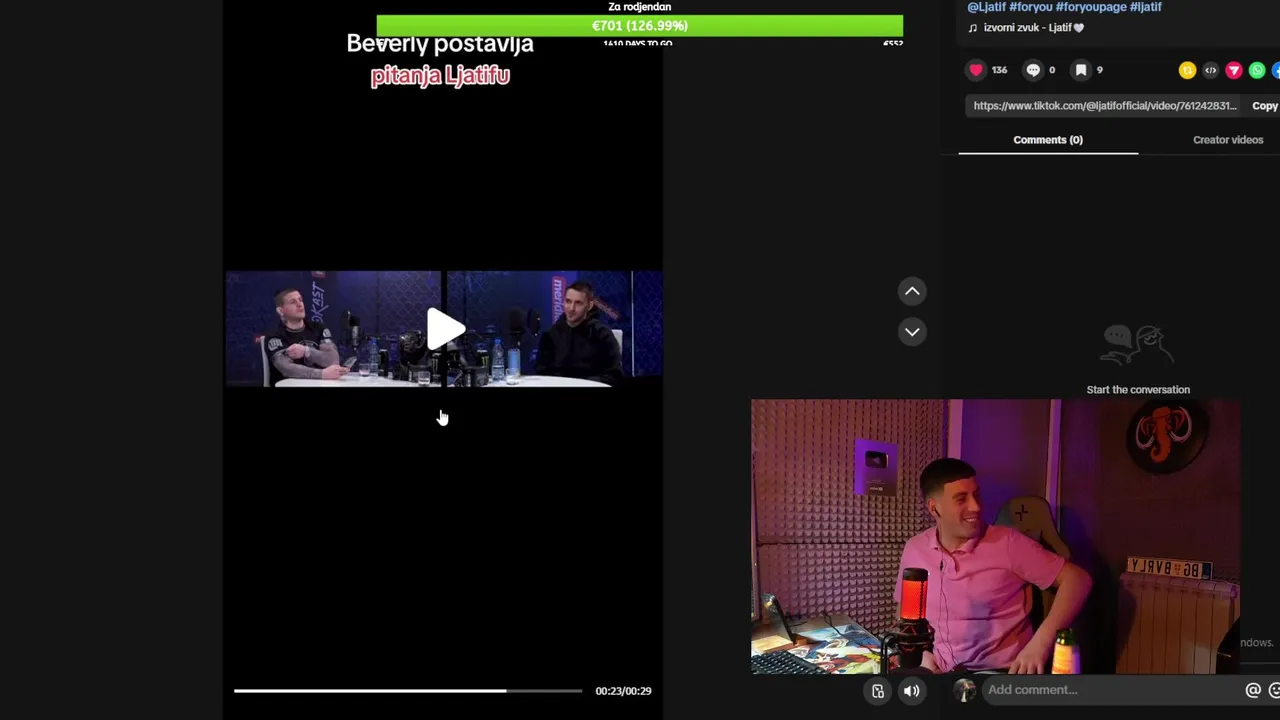This screenshot has height=720, width=1280.
Task: Toggle the picture-in-picture mini player icon
Action: pos(878,690)
